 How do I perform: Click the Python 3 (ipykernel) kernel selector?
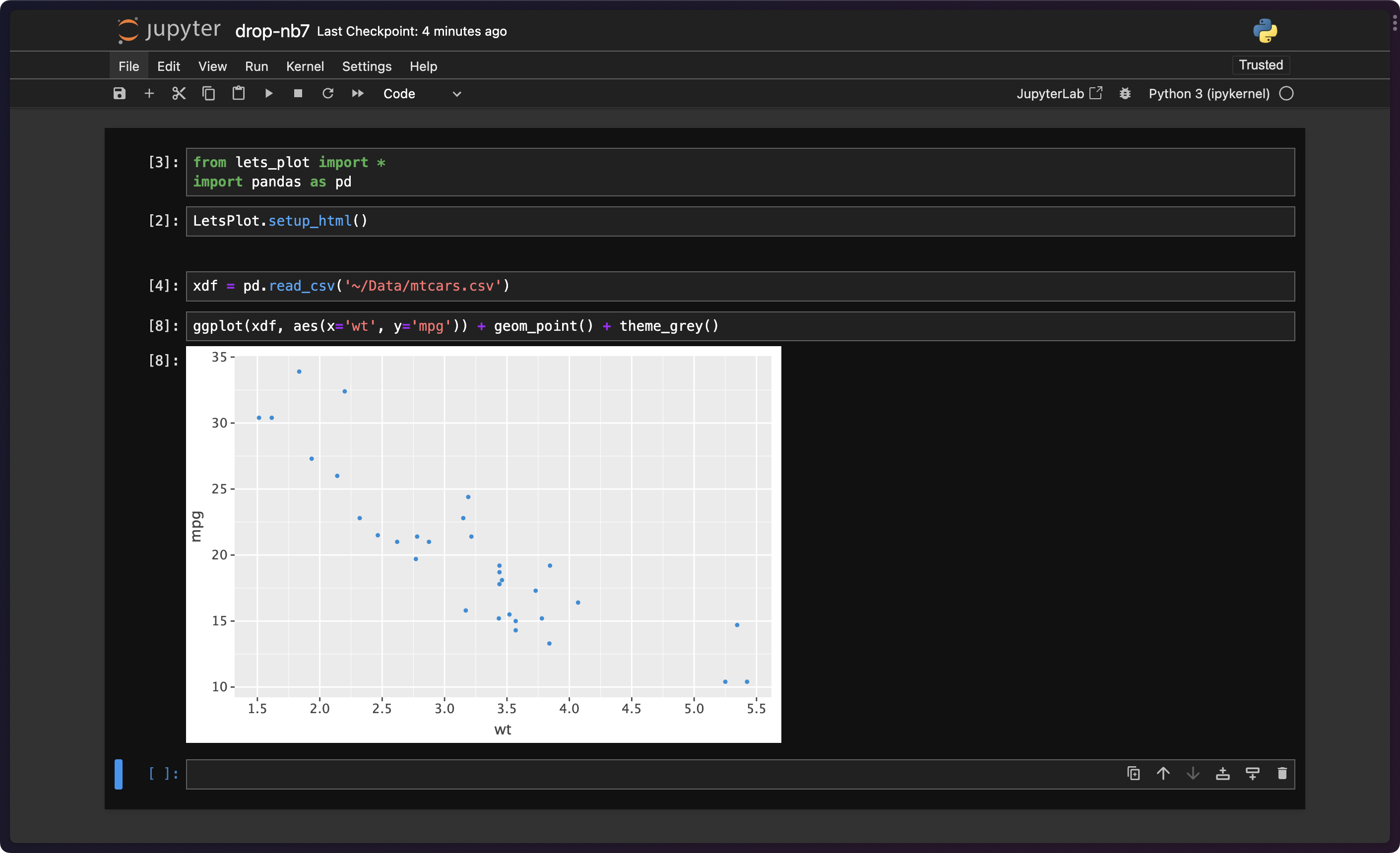(x=1209, y=94)
